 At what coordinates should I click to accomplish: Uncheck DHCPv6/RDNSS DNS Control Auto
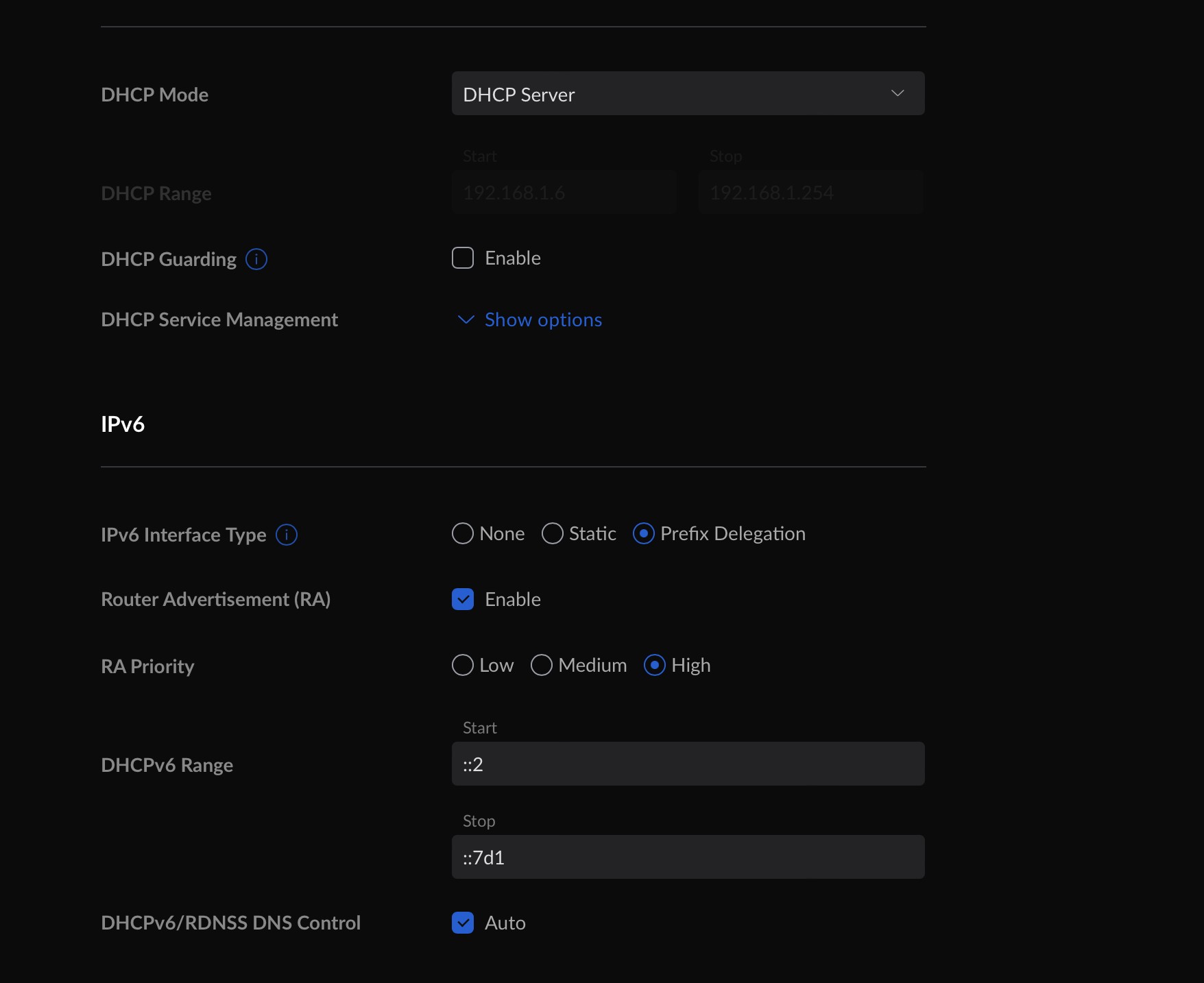[463, 923]
